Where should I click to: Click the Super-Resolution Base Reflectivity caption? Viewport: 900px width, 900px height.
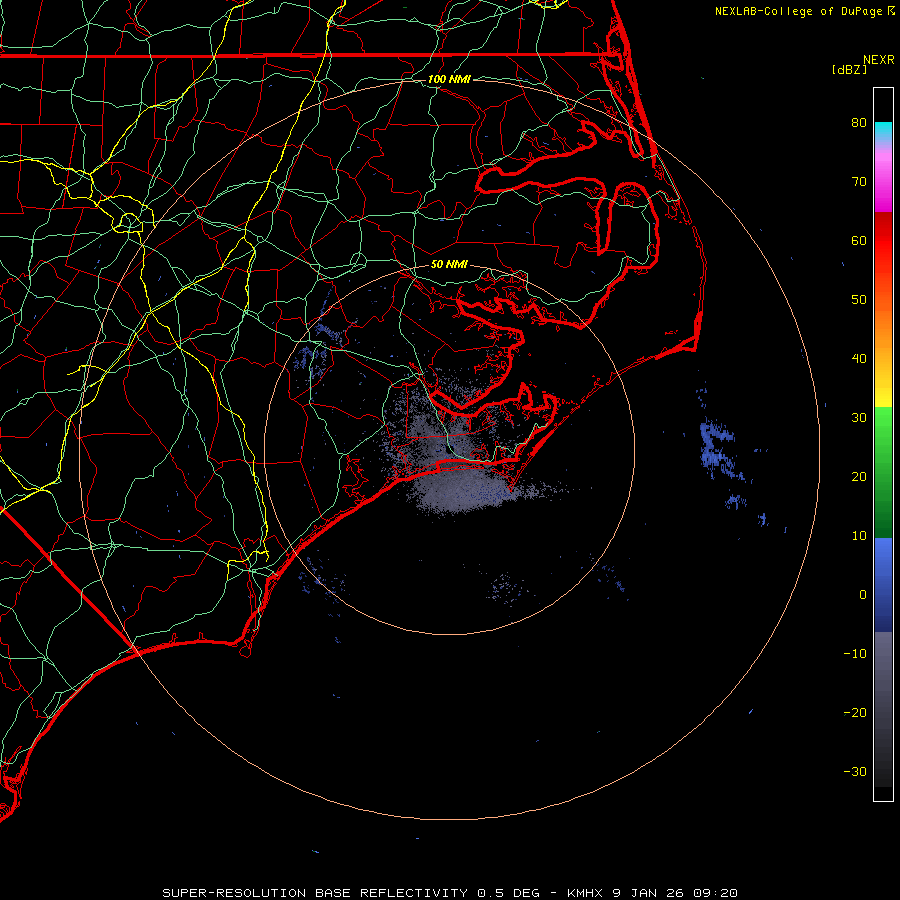click(x=449, y=893)
